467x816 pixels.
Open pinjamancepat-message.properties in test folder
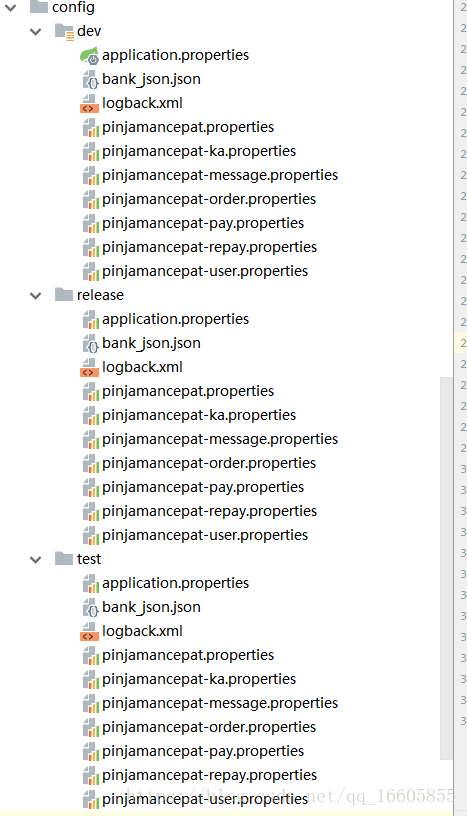[x=220, y=703]
